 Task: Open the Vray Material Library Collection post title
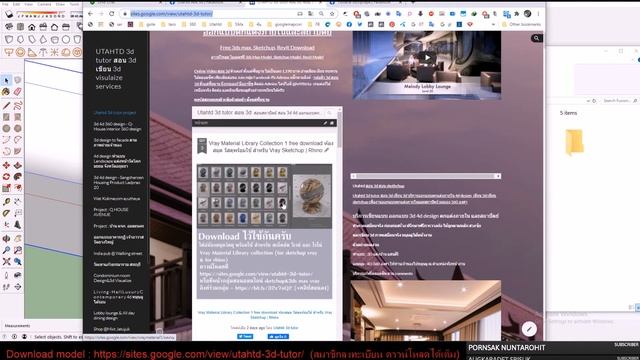click(x=271, y=147)
